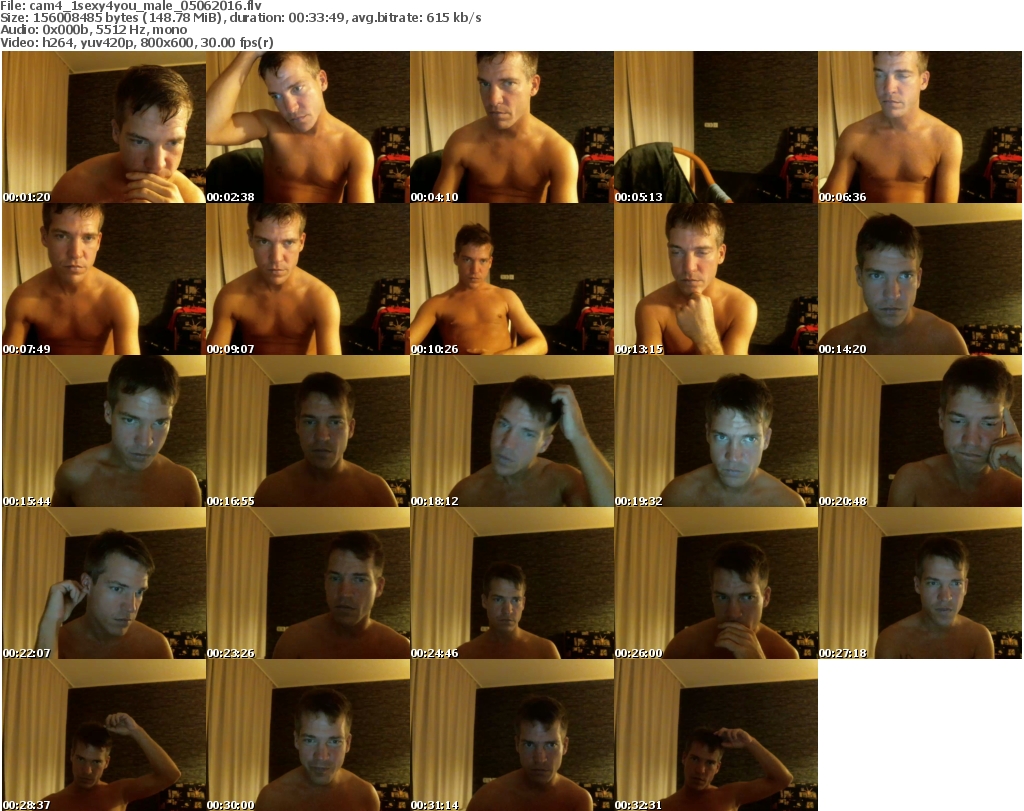Click the File name header line

click(131, 6)
